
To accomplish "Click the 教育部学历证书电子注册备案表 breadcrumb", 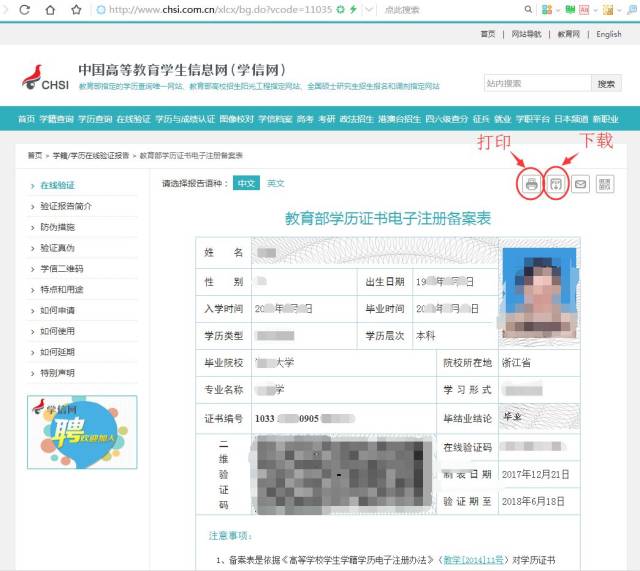I will click(x=191, y=156).
